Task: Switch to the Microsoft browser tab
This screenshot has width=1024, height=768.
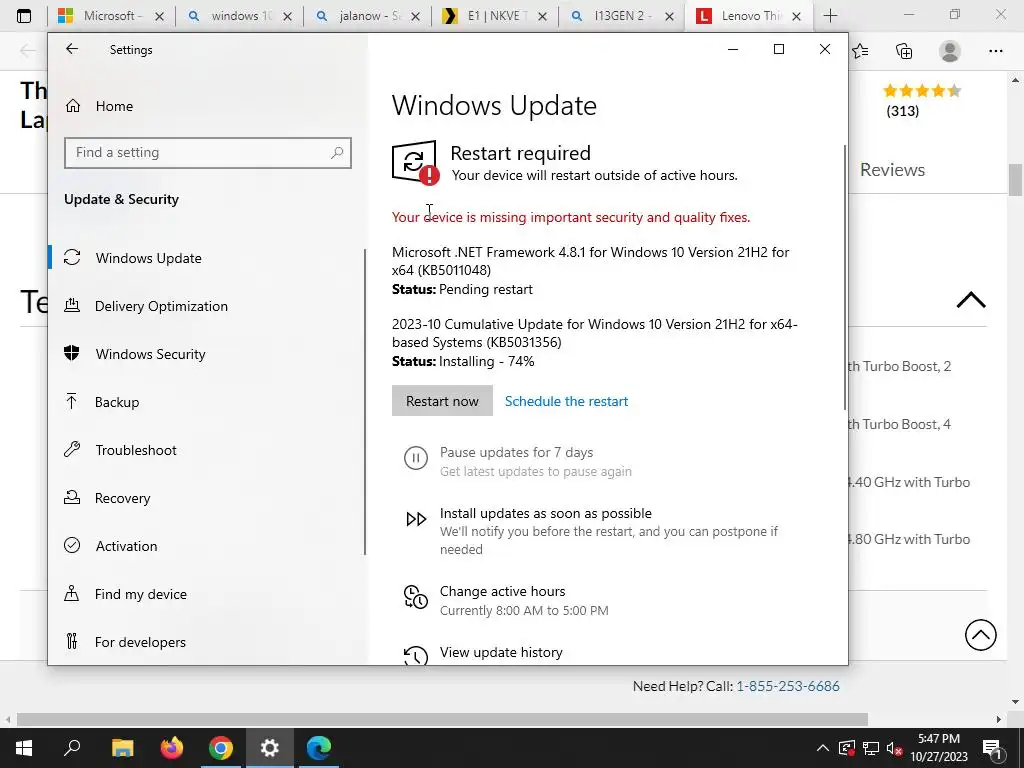Action: [x=111, y=16]
